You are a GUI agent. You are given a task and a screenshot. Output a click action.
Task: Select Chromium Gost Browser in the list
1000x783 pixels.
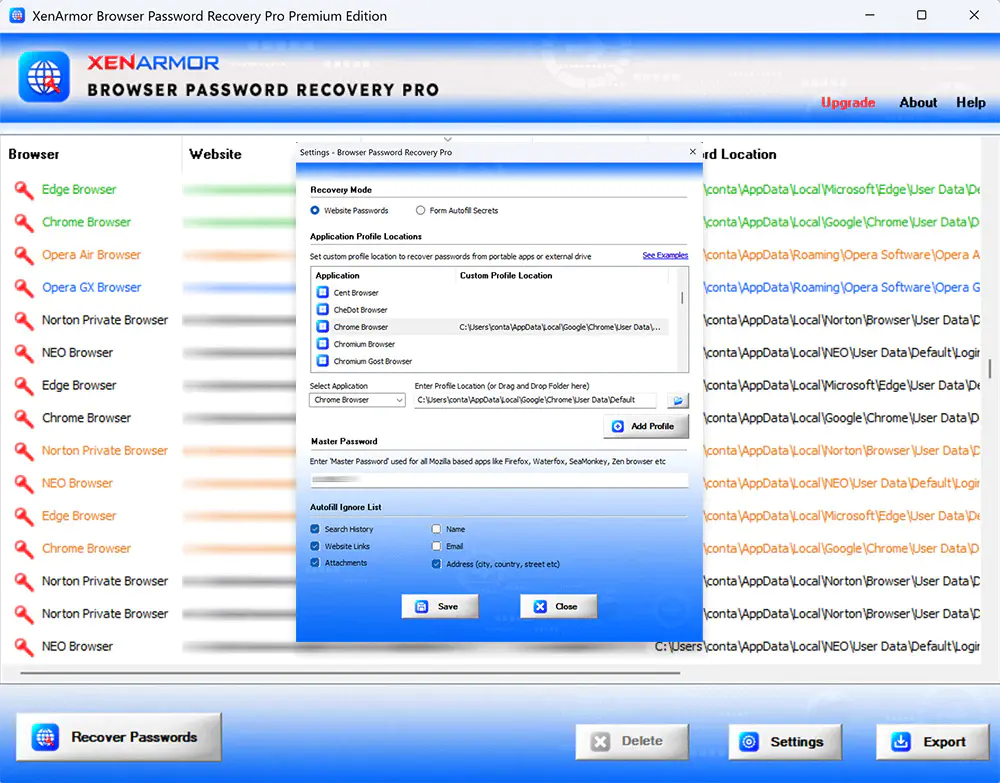click(x=490, y=361)
